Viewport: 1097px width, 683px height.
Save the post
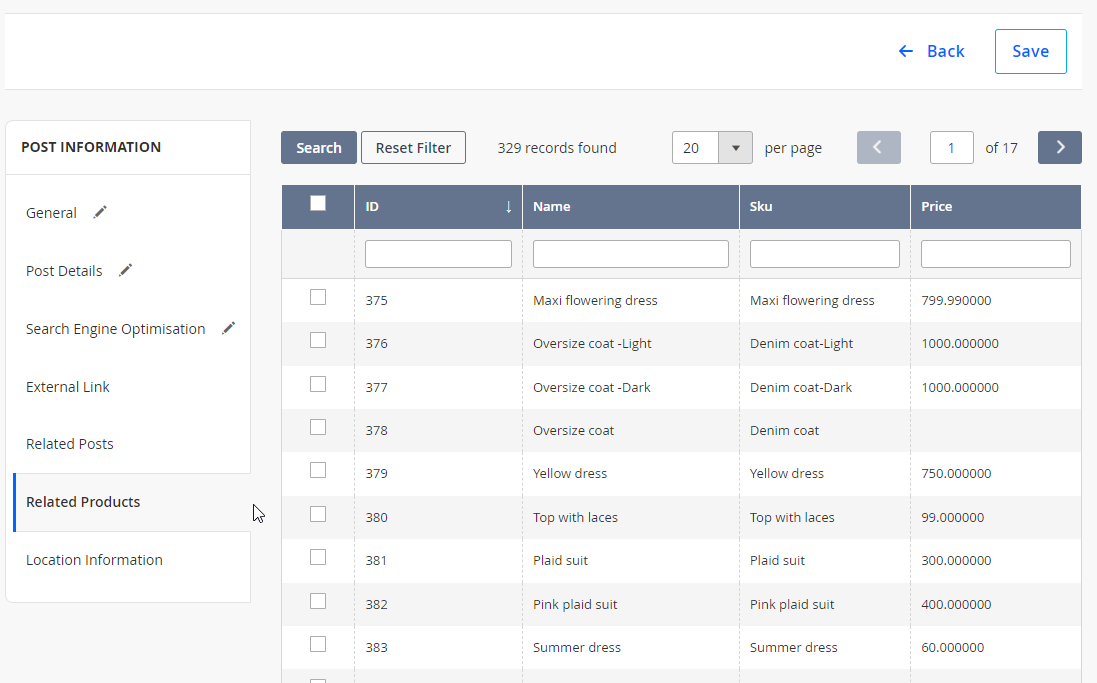point(1031,51)
